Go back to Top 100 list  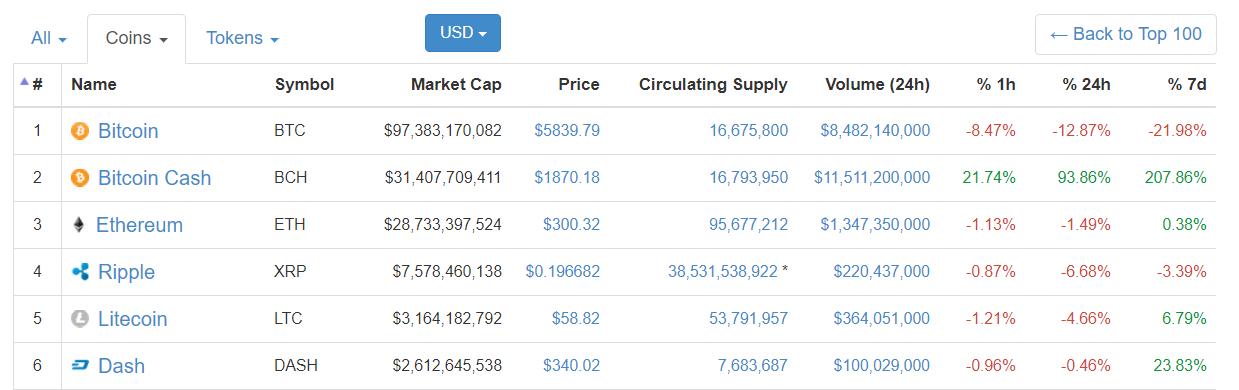click(x=1125, y=34)
